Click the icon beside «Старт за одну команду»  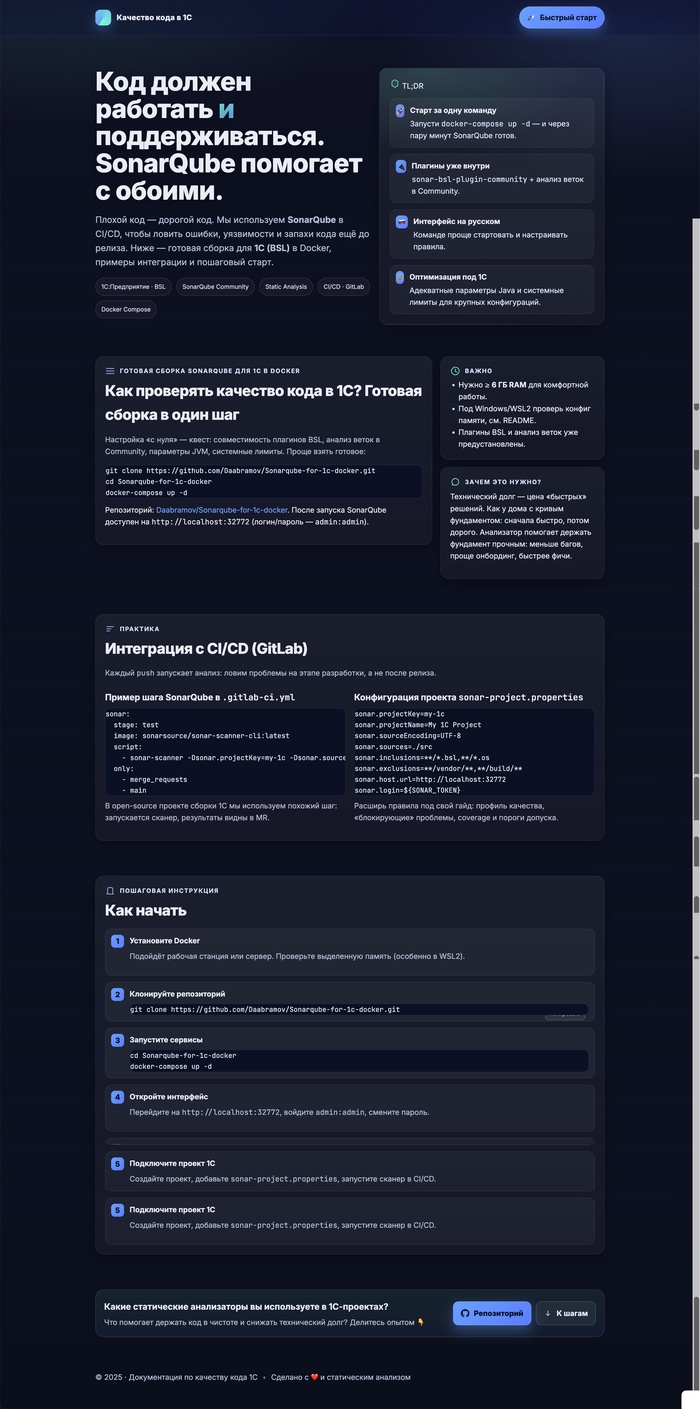pos(400,111)
